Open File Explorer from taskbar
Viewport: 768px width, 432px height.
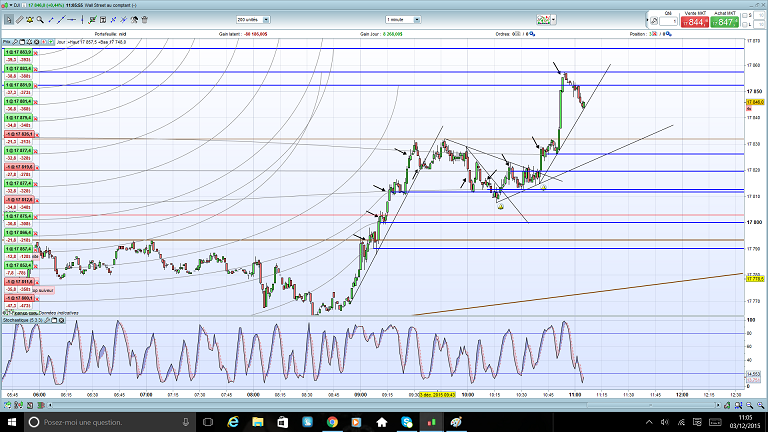click(258, 422)
